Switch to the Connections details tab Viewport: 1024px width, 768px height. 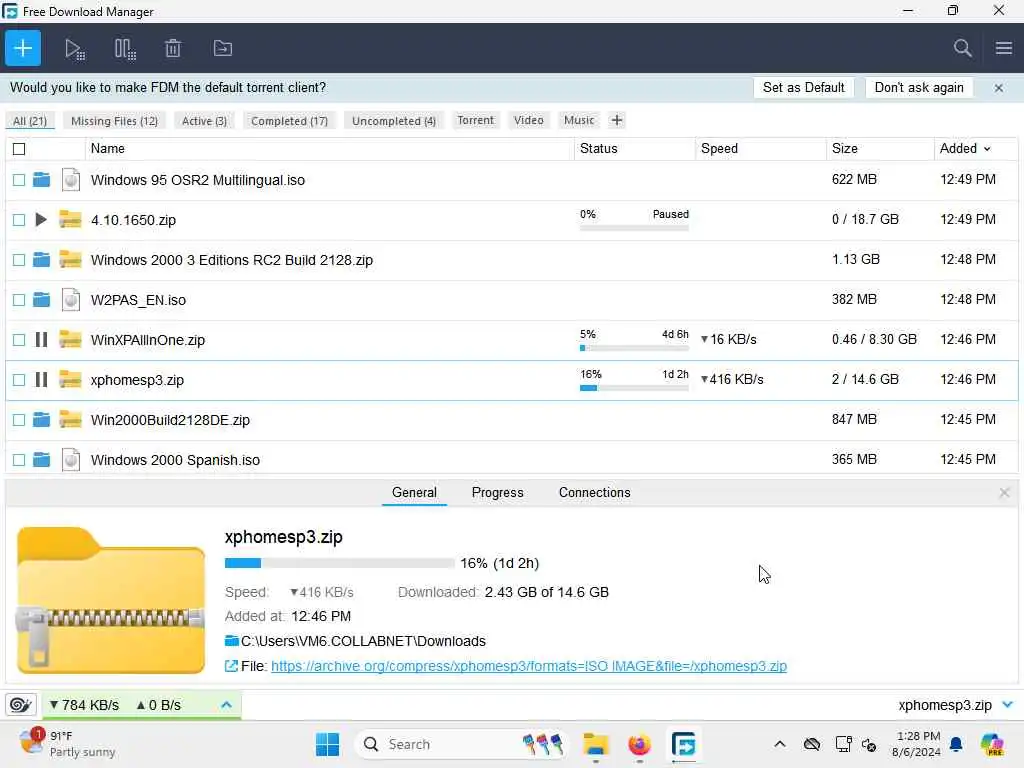(594, 493)
